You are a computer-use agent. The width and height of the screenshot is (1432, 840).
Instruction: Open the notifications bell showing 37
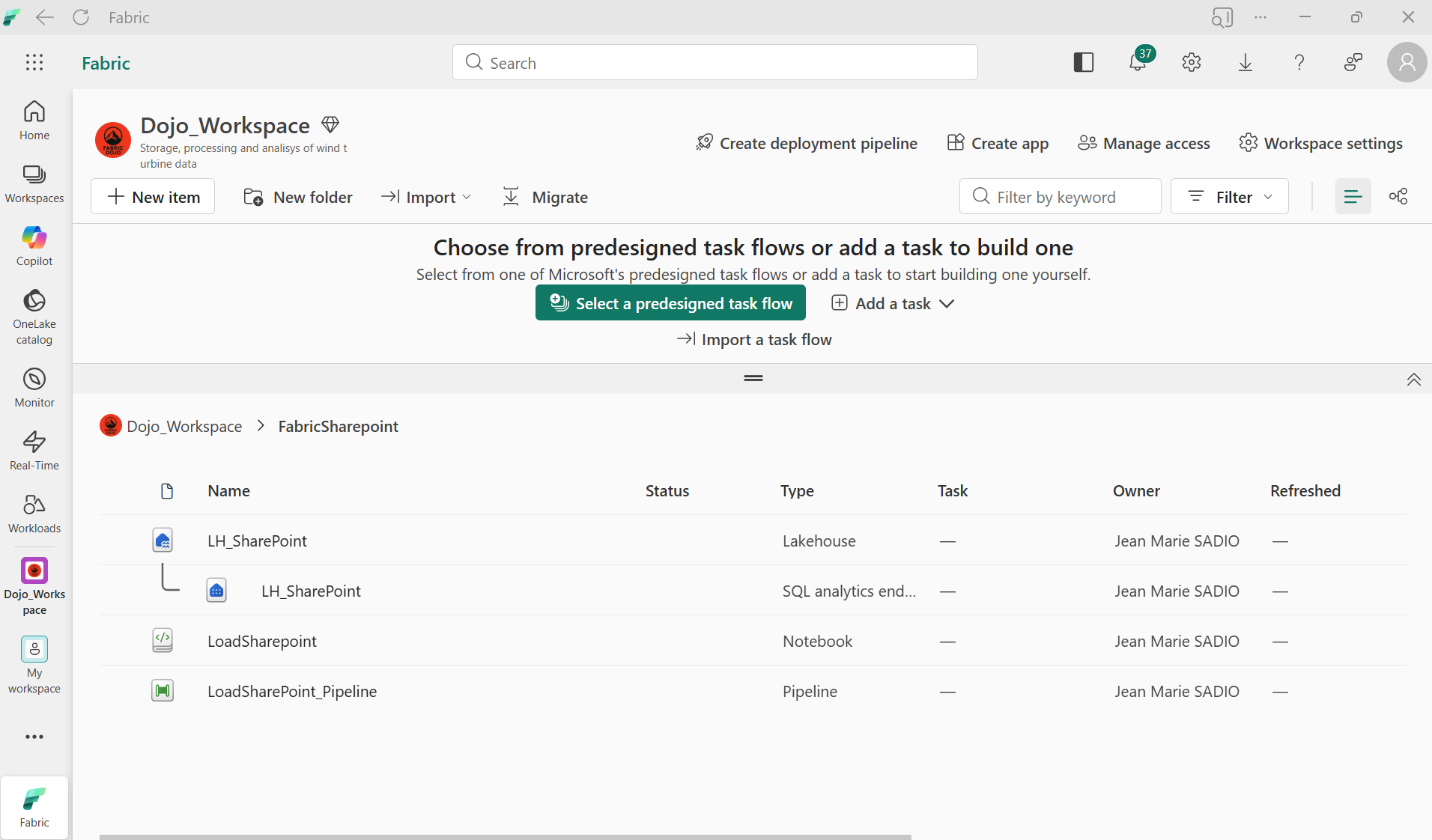(x=1138, y=62)
